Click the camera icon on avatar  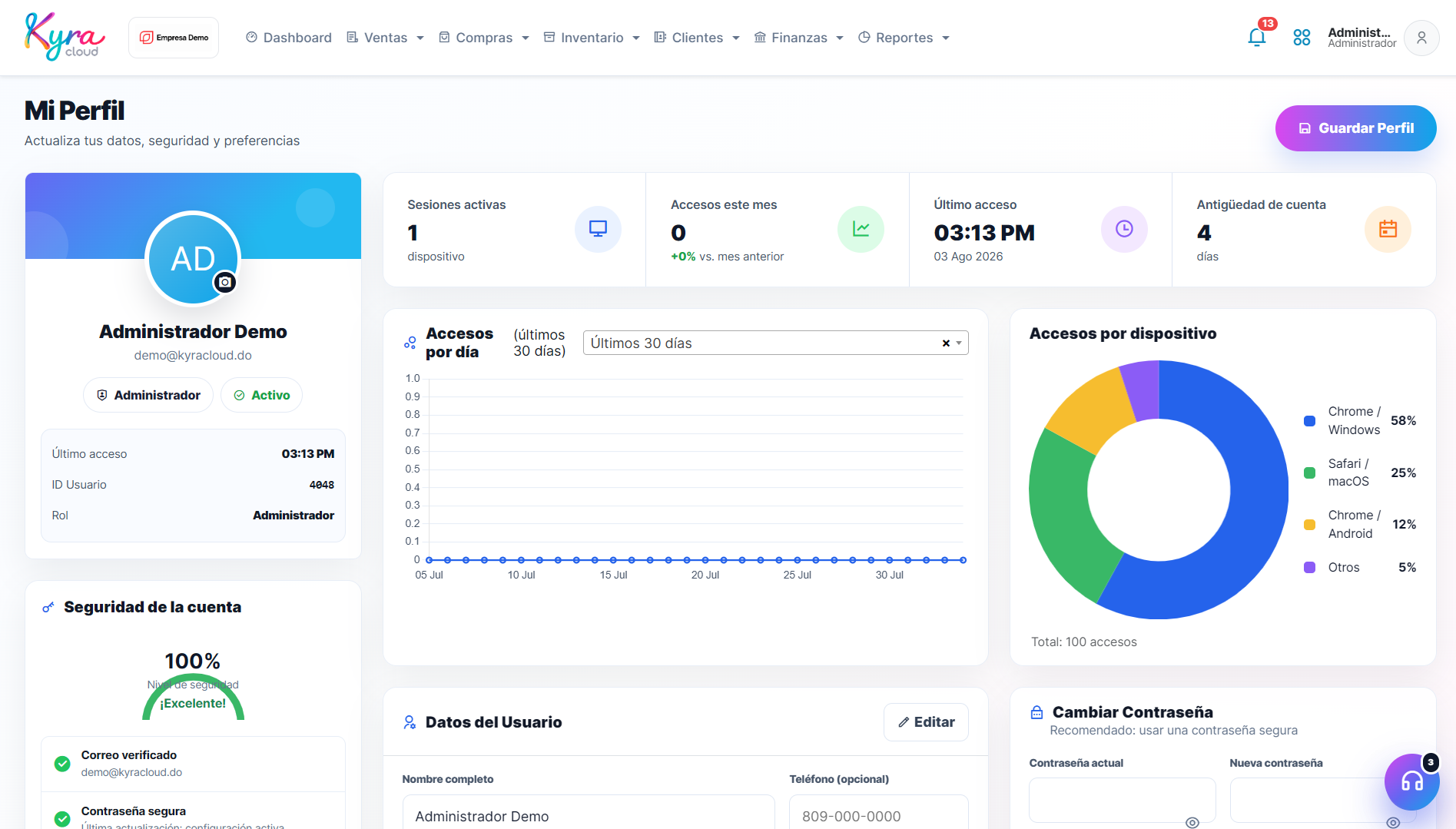pos(224,283)
